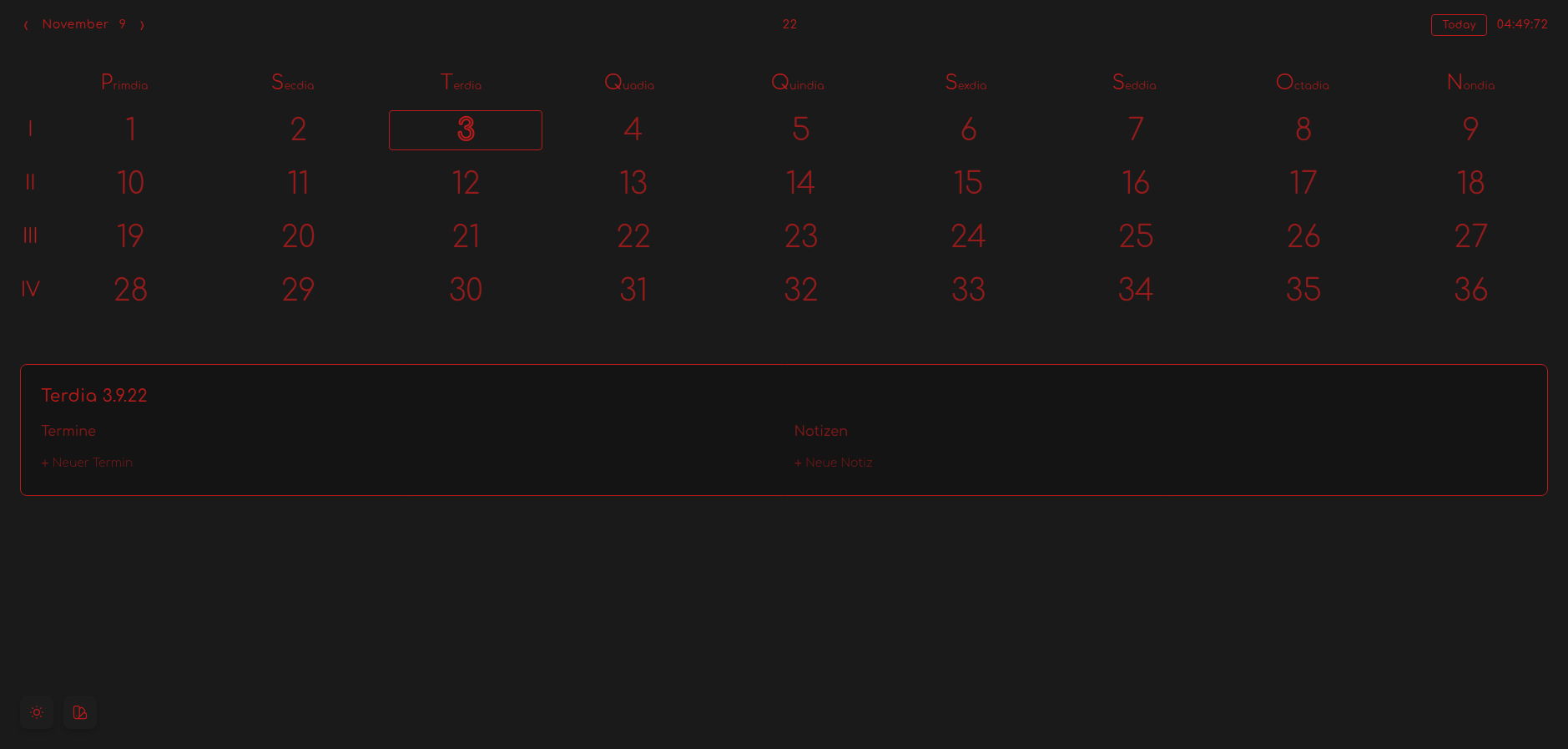
Task: Pick day 36 in the last row
Action: click(x=1470, y=290)
